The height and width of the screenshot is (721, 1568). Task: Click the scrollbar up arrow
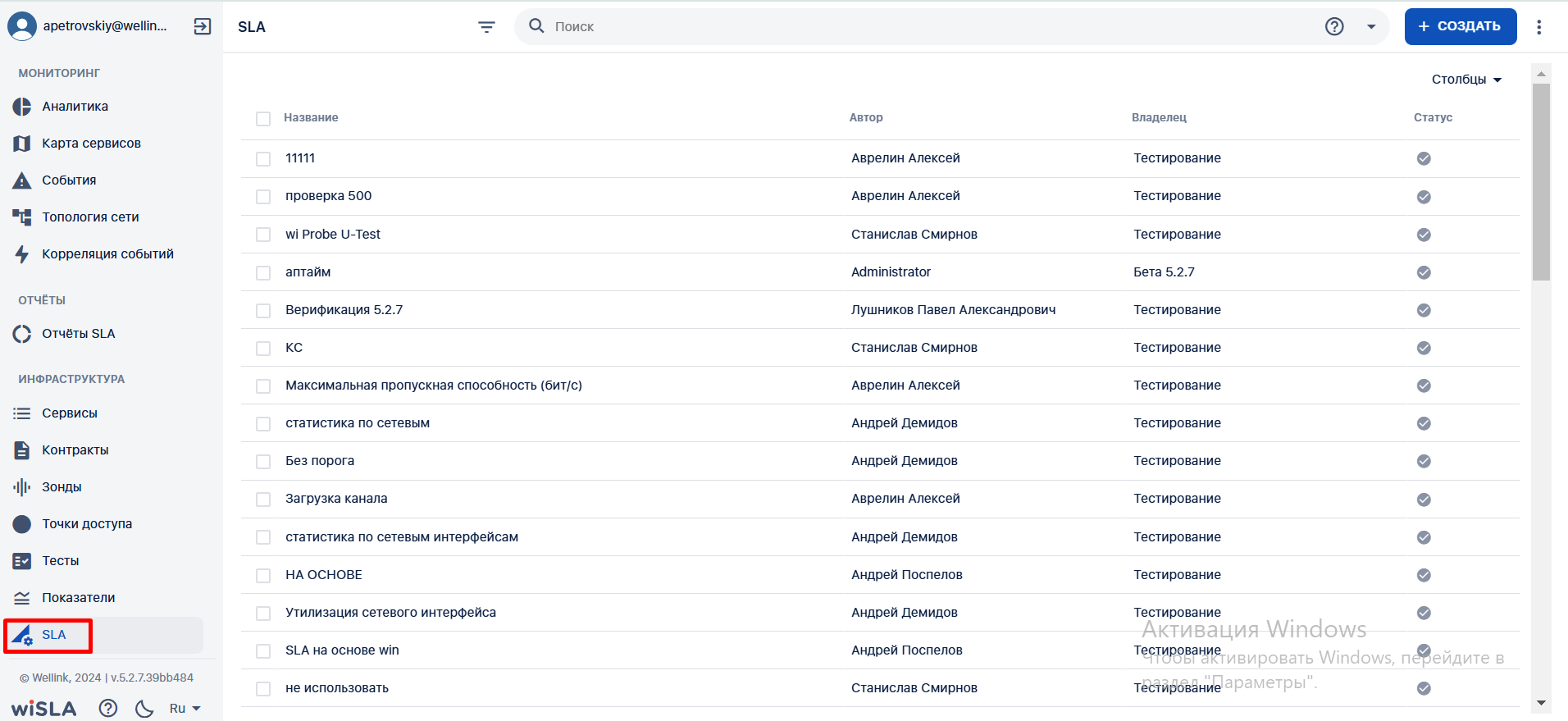coord(1541,74)
